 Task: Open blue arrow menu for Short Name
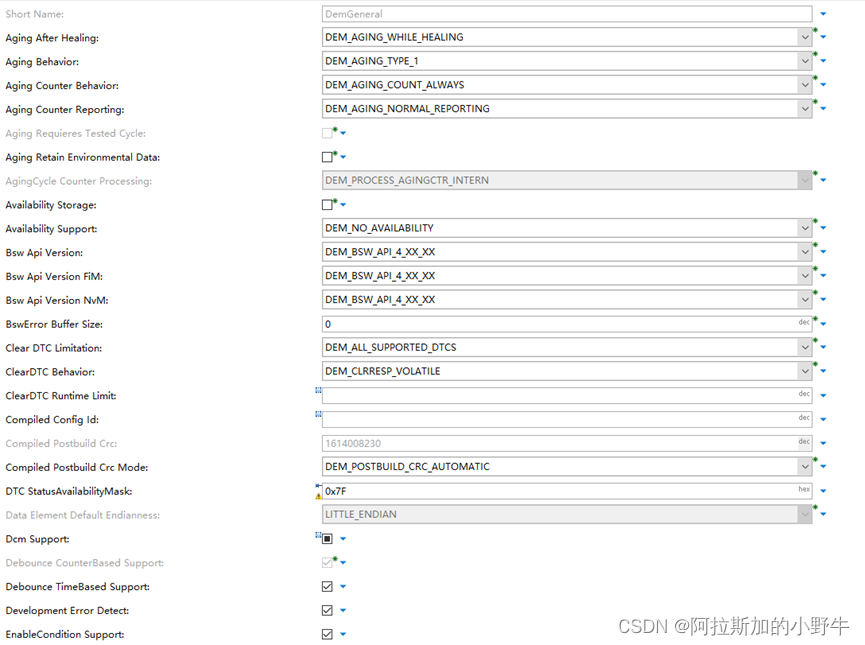click(x=823, y=14)
